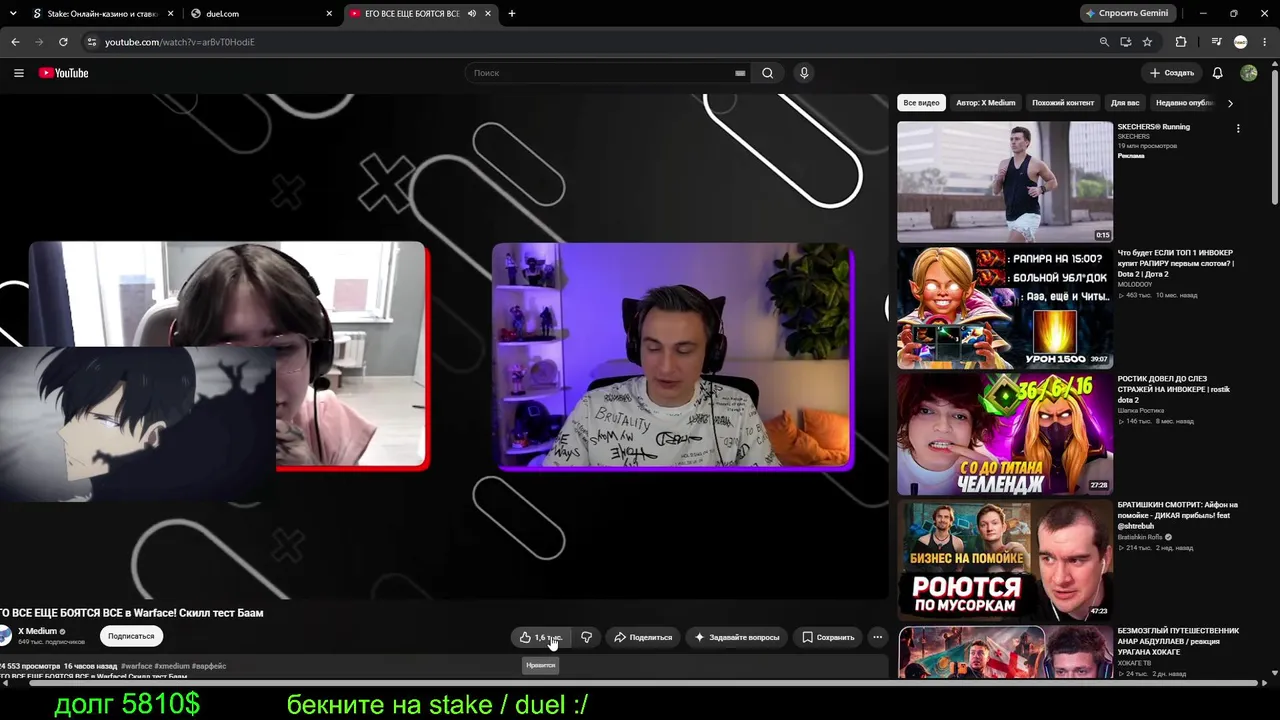Save the video with Сохранить button

pos(828,637)
